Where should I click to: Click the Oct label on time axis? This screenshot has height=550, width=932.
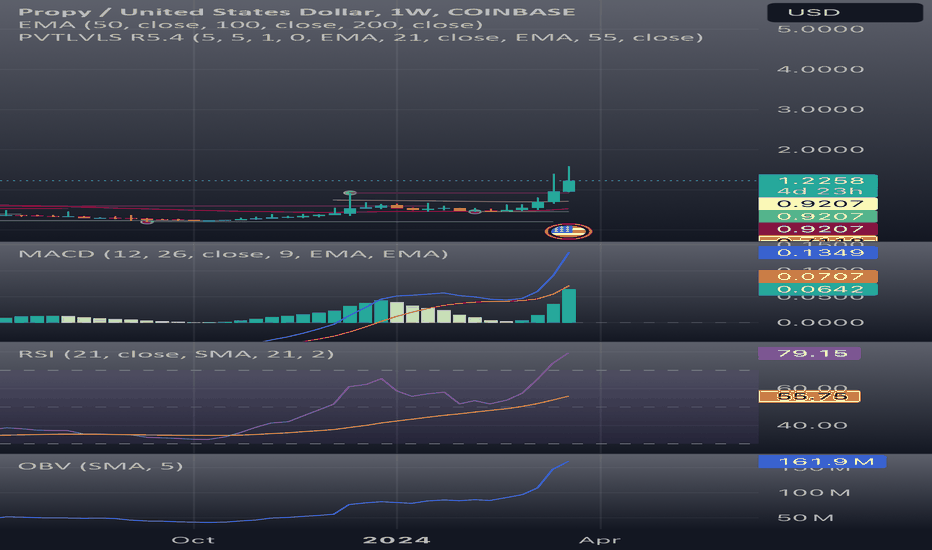[193, 540]
